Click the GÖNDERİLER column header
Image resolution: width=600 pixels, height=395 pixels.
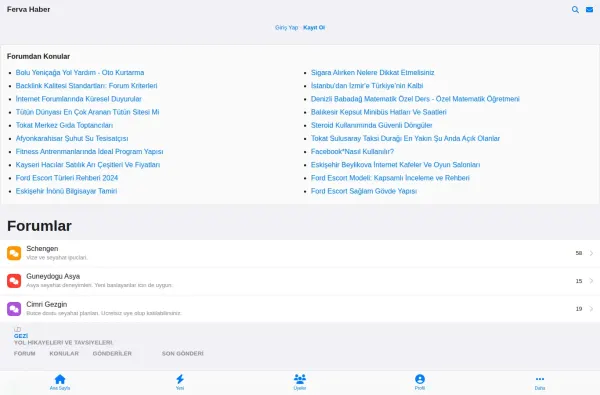pyautogui.click(x=112, y=354)
